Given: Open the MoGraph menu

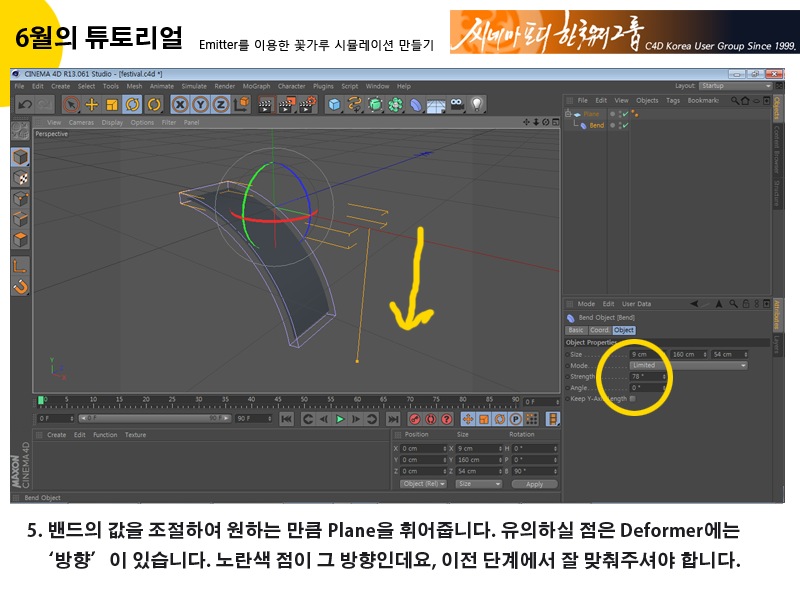Looking at the screenshot, I should click(256, 86).
